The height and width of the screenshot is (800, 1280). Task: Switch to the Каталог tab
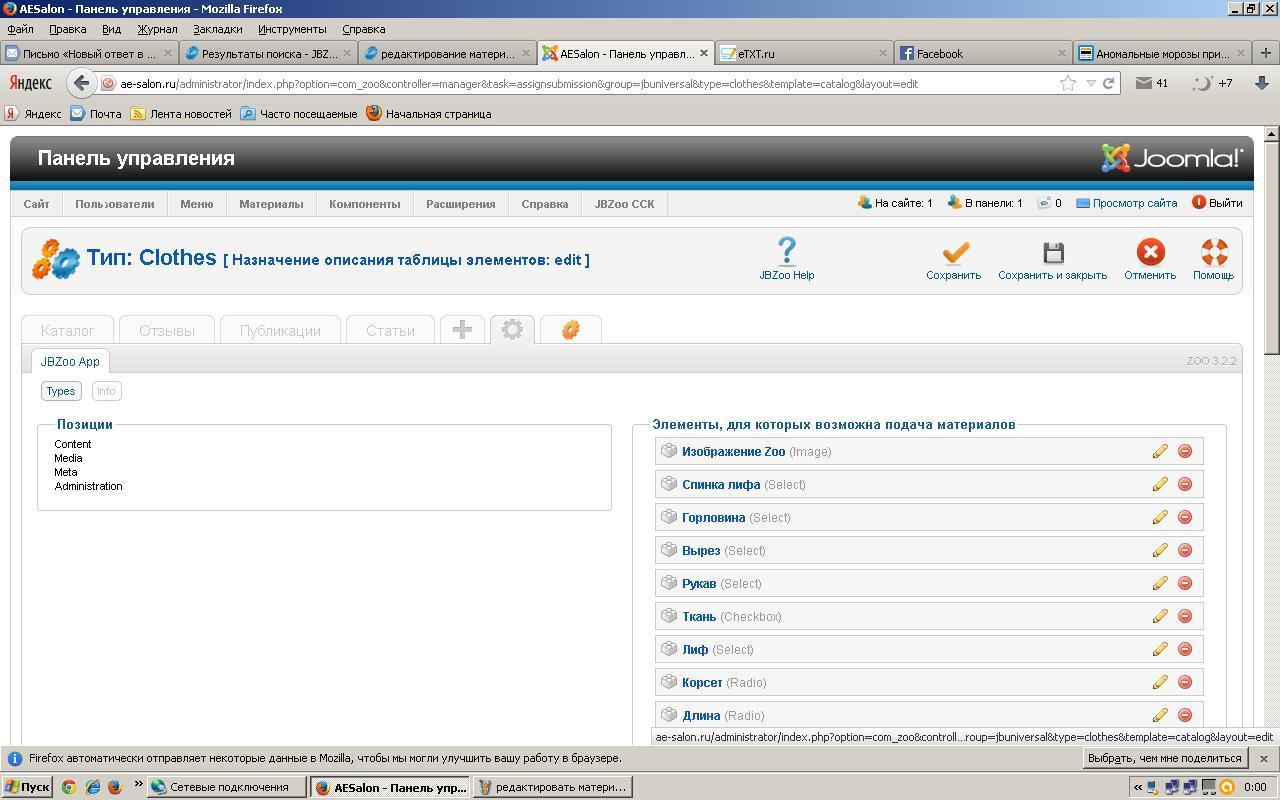67,331
